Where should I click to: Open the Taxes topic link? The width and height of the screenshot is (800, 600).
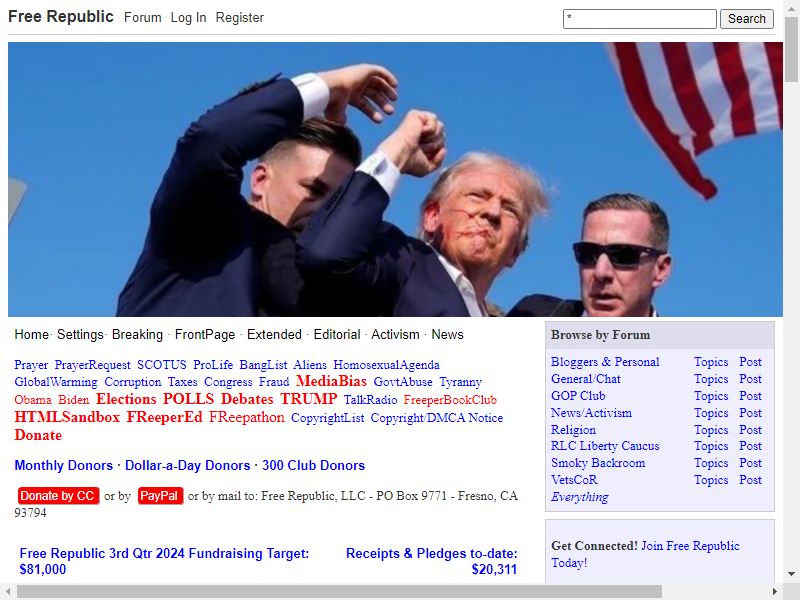182,382
